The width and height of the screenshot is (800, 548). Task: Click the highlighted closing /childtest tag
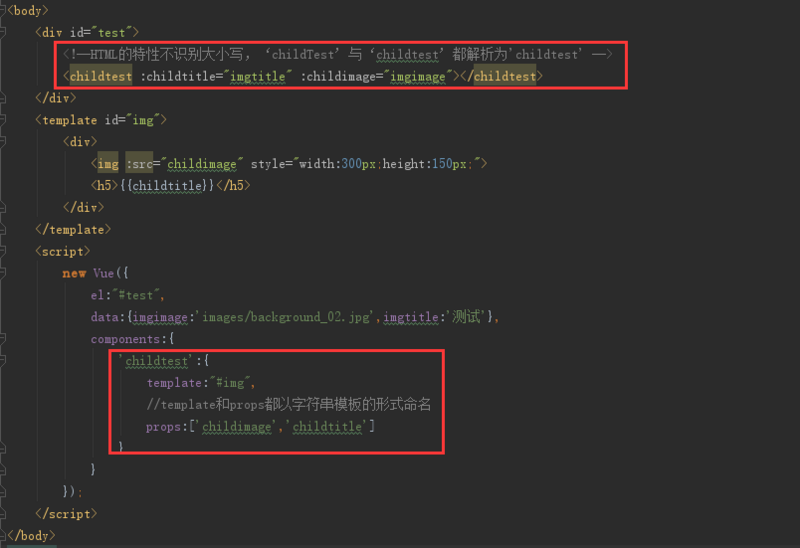(x=502, y=77)
